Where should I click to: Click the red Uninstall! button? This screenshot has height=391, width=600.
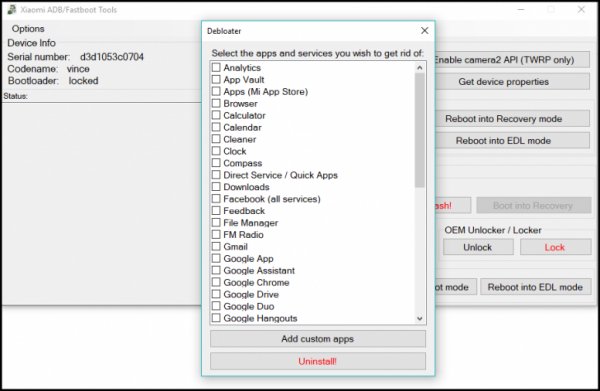[x=318, y=361]
